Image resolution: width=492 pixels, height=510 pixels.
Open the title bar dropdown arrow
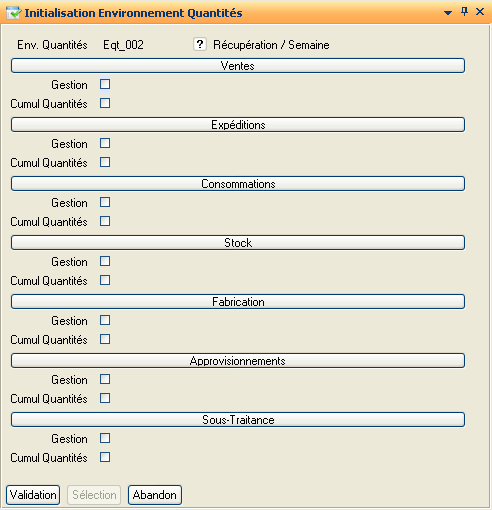click(x=448, y=13)
